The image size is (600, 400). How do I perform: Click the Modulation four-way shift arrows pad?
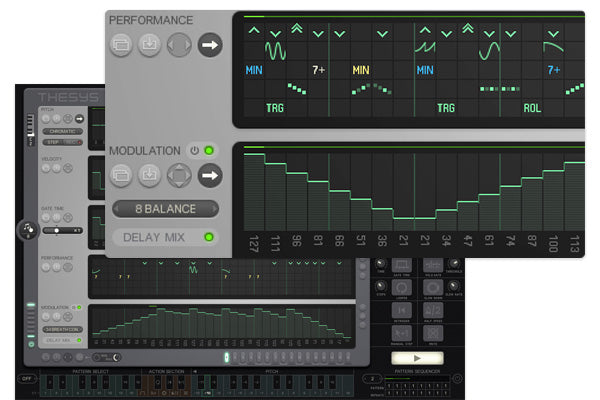click(x=179, y=176)
